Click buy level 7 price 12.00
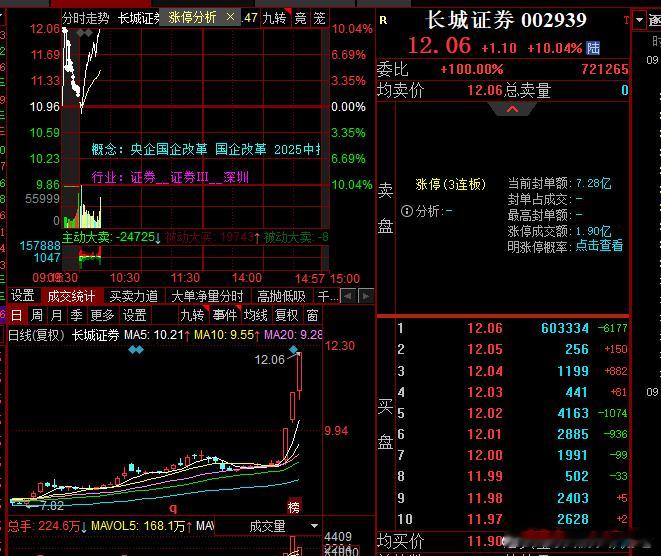 pyautogui.click(x=485, y=455)
